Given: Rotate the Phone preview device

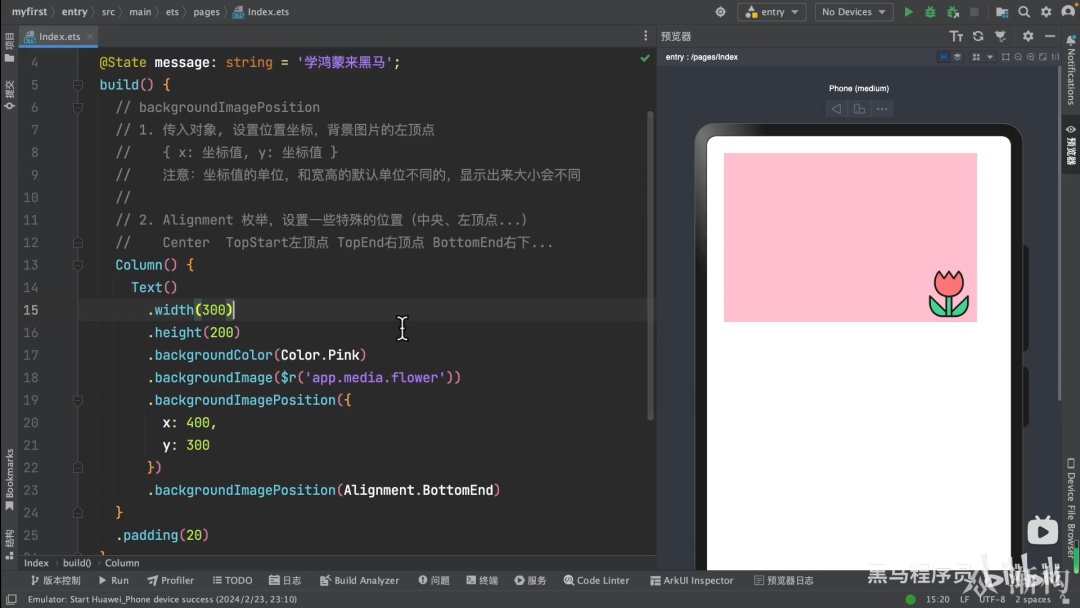Looking at the screenshot, I should 859,109.
